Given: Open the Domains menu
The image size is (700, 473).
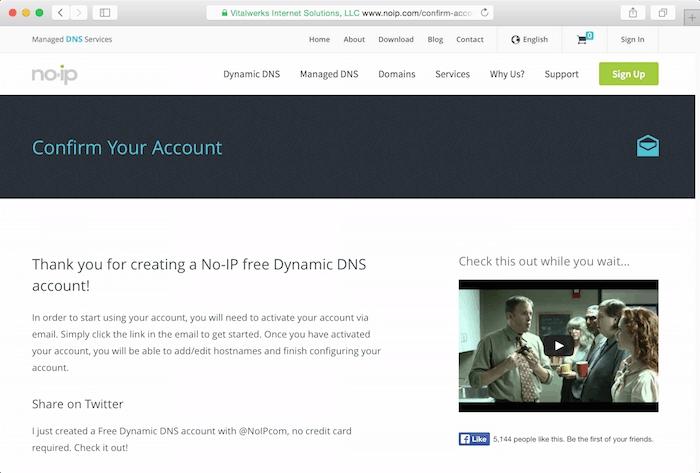Looking at the screenshot, I should (x=396, y=74).
